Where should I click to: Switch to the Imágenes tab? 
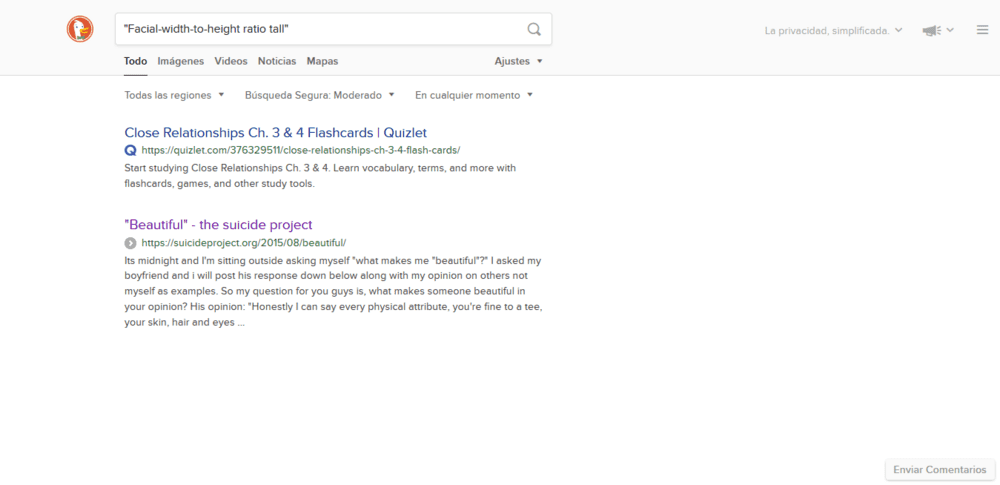tap(180, 61)
